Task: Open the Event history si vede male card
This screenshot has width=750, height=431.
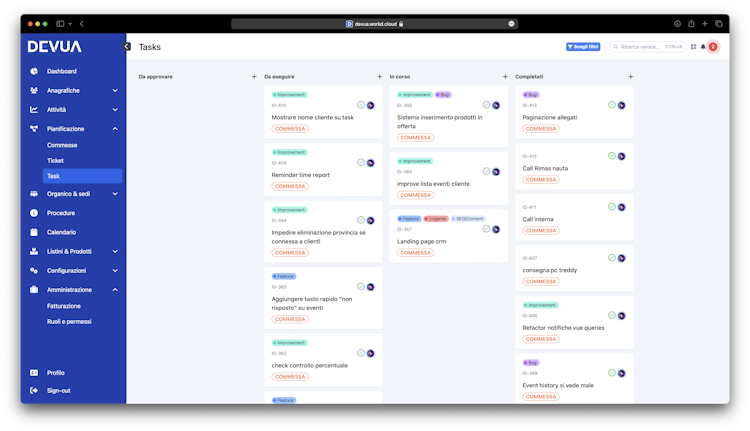Action: click(x=574, y=378)
